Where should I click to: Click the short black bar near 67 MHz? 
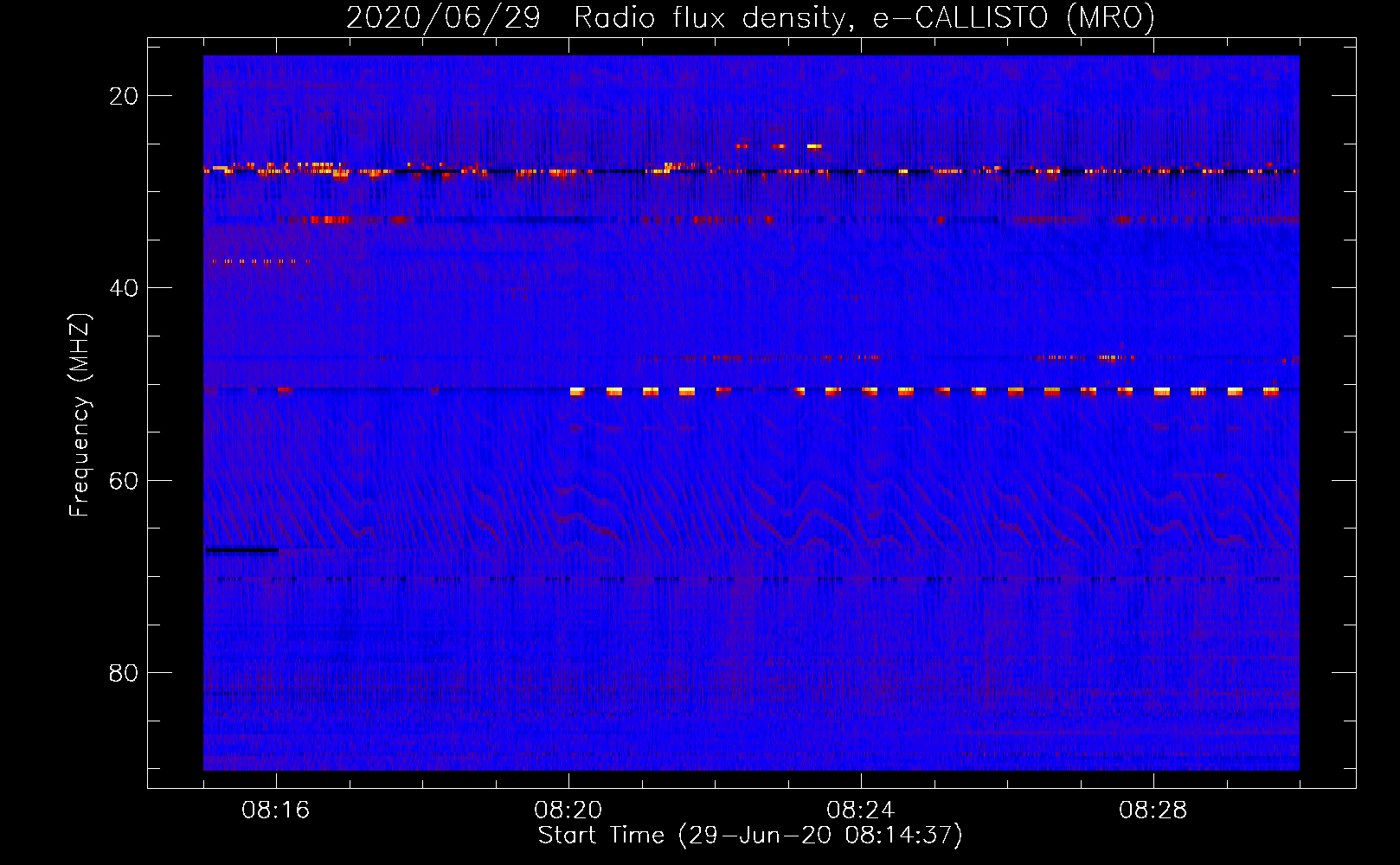[241, 550]
